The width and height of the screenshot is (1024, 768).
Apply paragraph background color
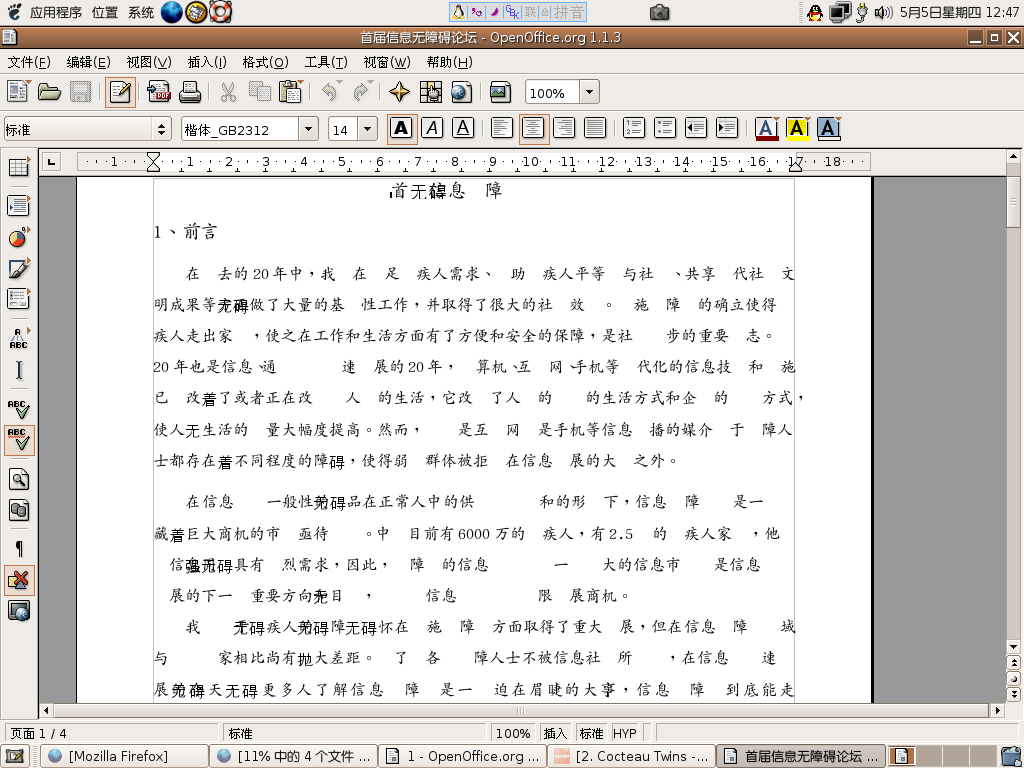[x=829, y=129]
